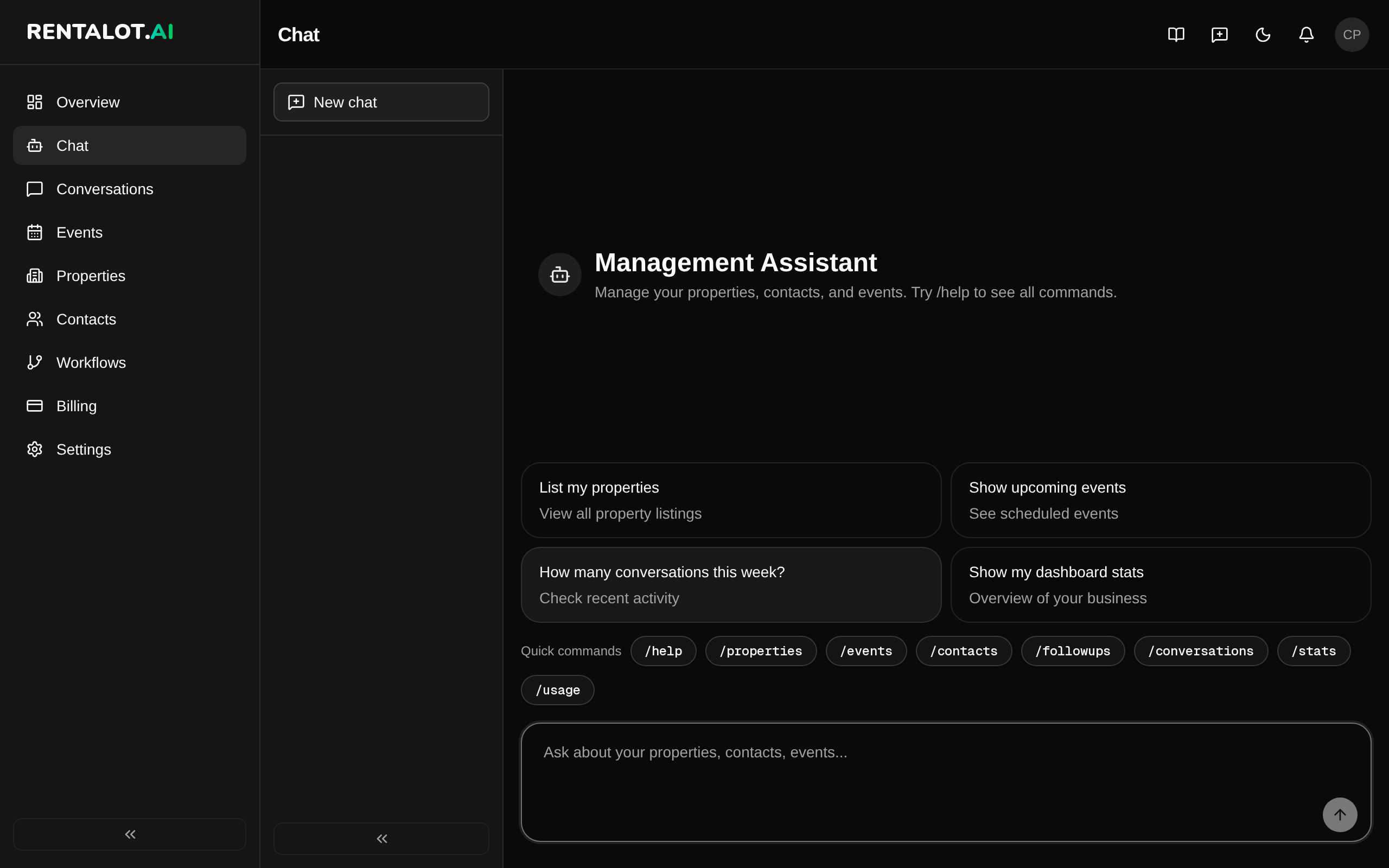
Task: Navigate to Properties
Action: [x=130, y=276]
